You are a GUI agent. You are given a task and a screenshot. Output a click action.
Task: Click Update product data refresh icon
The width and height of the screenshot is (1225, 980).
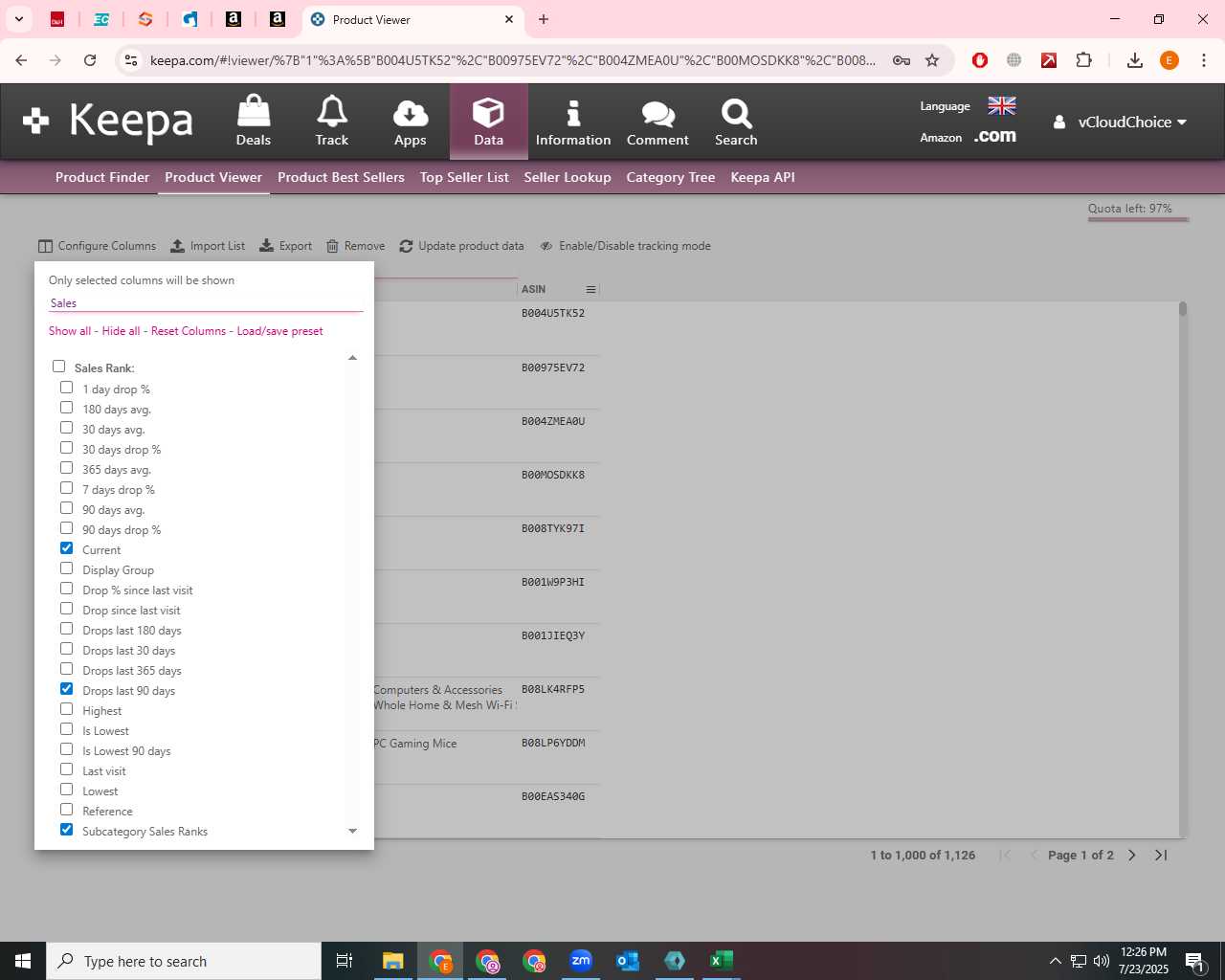pyautogui.click(x=406, y=246)
